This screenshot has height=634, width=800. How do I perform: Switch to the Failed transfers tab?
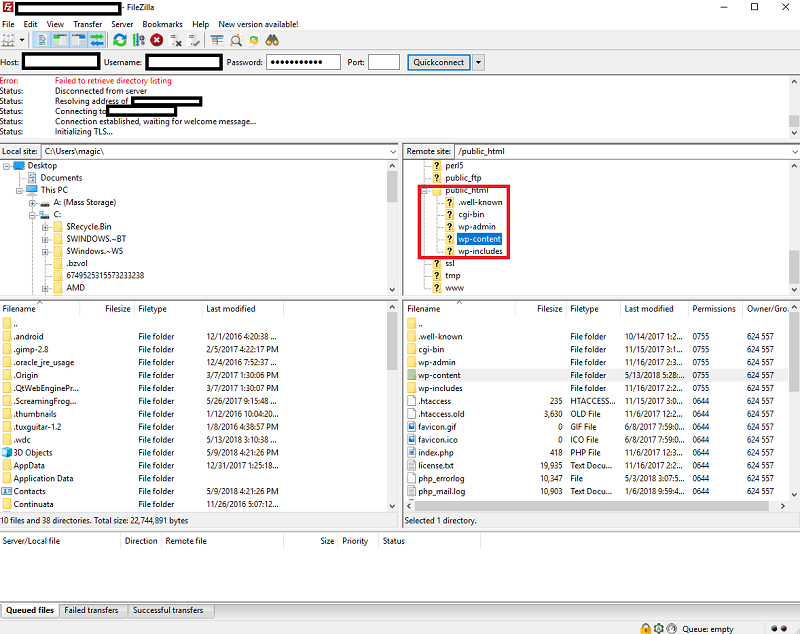pyautogui.click(x=91, y=610)
